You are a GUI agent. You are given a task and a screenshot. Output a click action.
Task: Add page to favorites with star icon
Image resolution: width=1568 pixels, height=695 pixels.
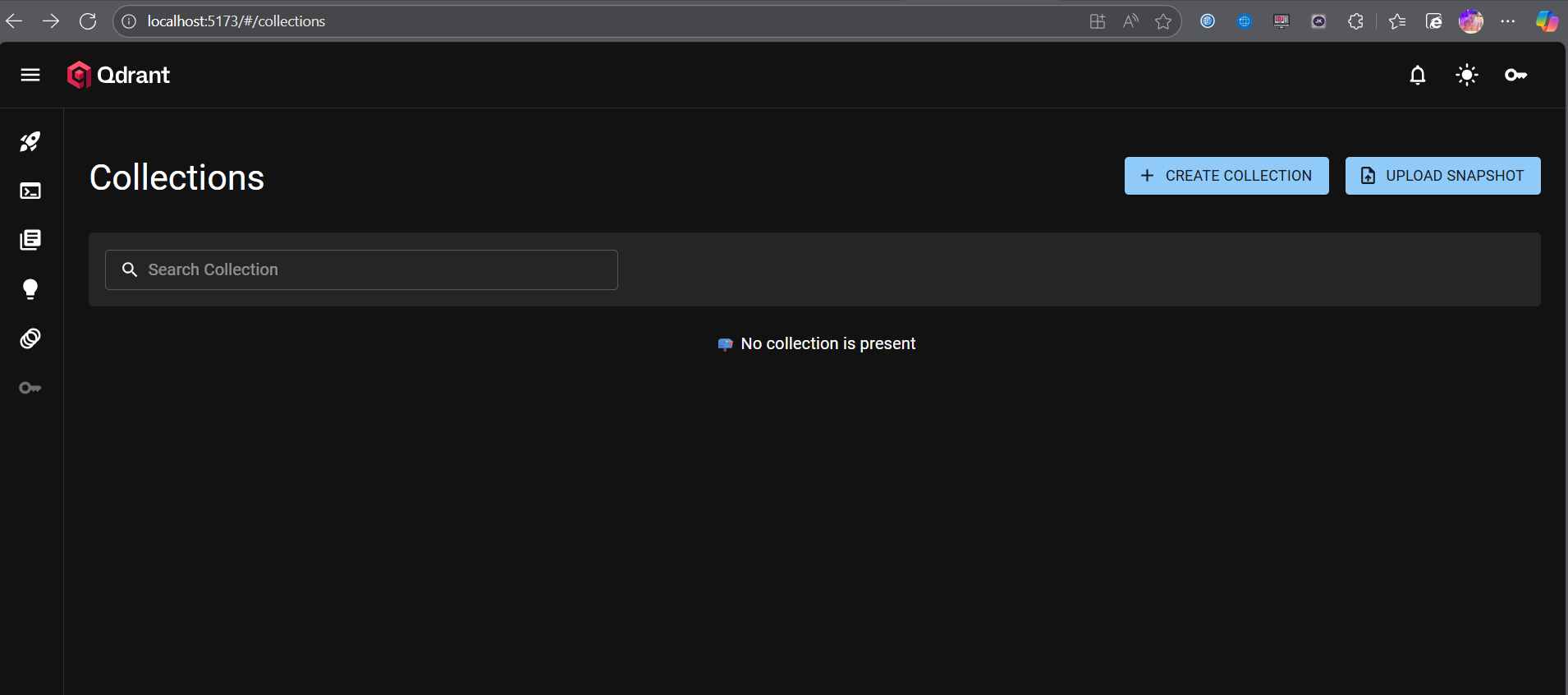[1162, 21]
